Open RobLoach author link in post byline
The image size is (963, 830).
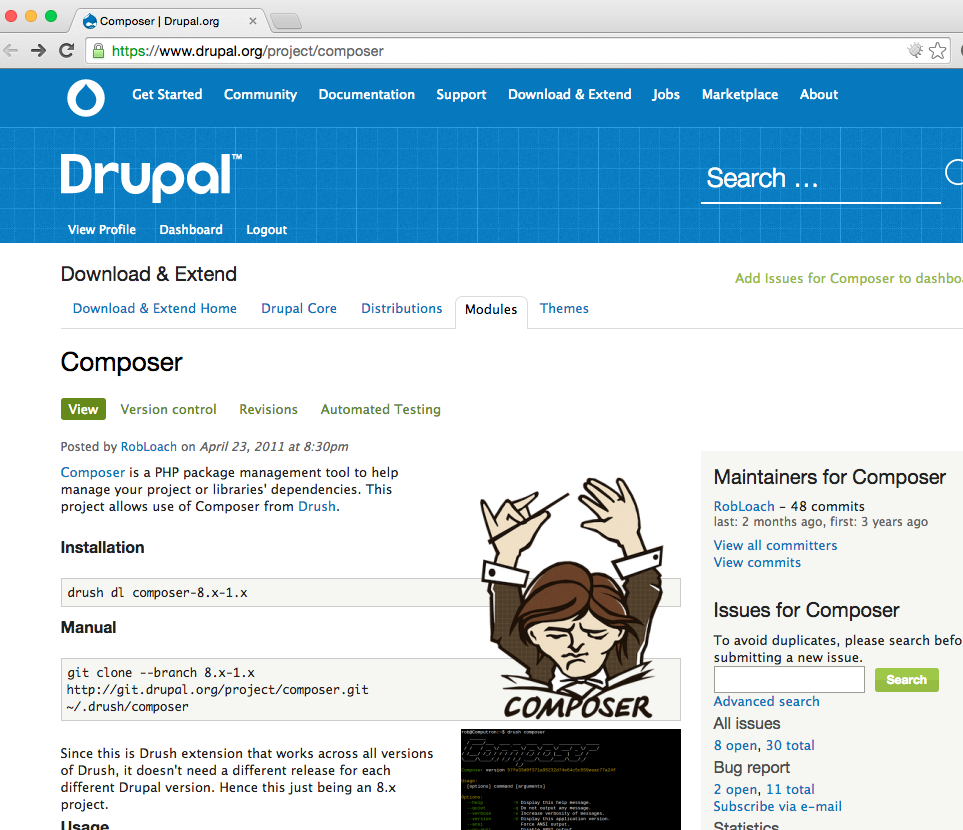click(149, 447)
